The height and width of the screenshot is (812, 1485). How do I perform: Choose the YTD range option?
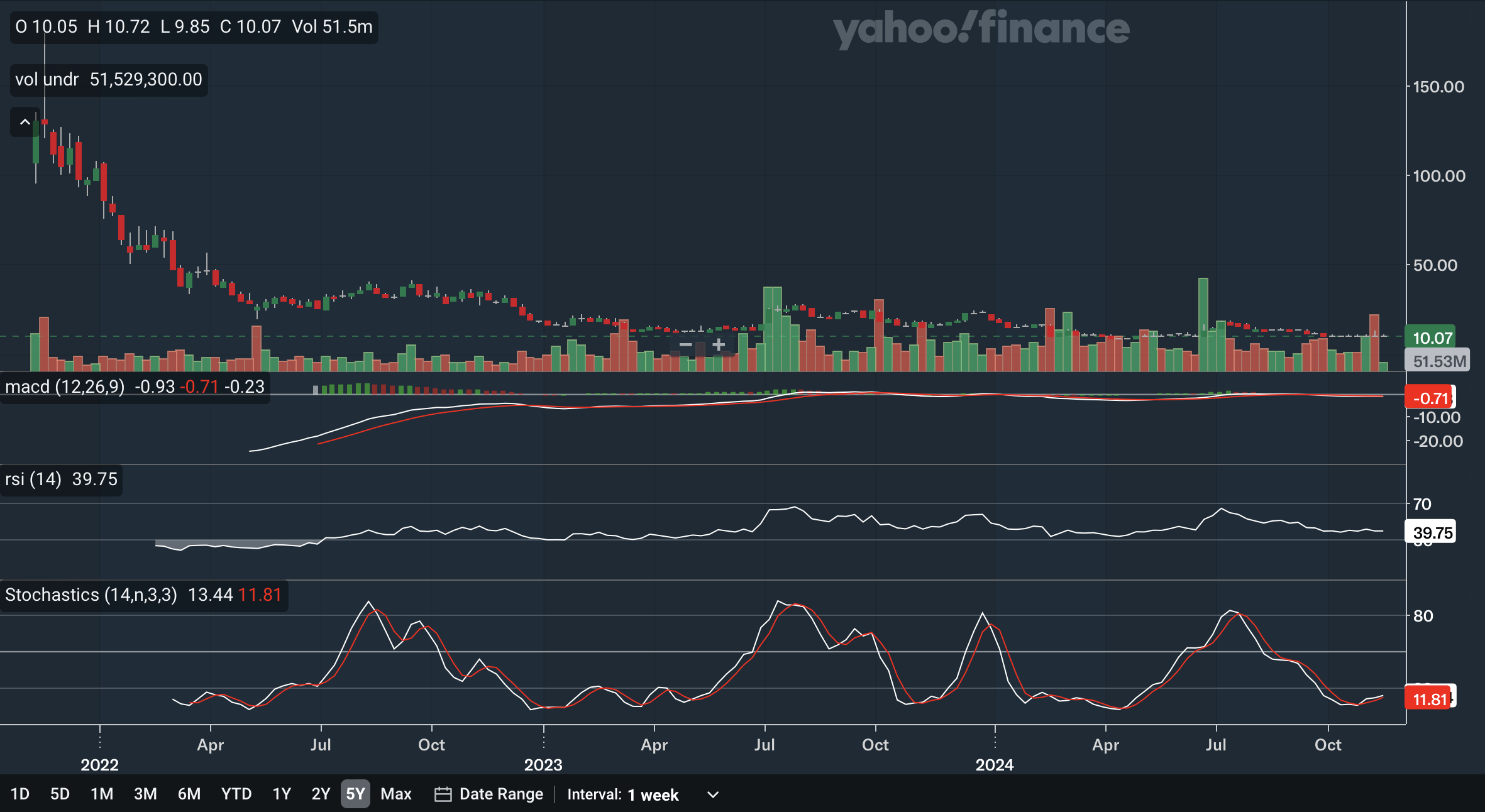click(x=236, y=794)
